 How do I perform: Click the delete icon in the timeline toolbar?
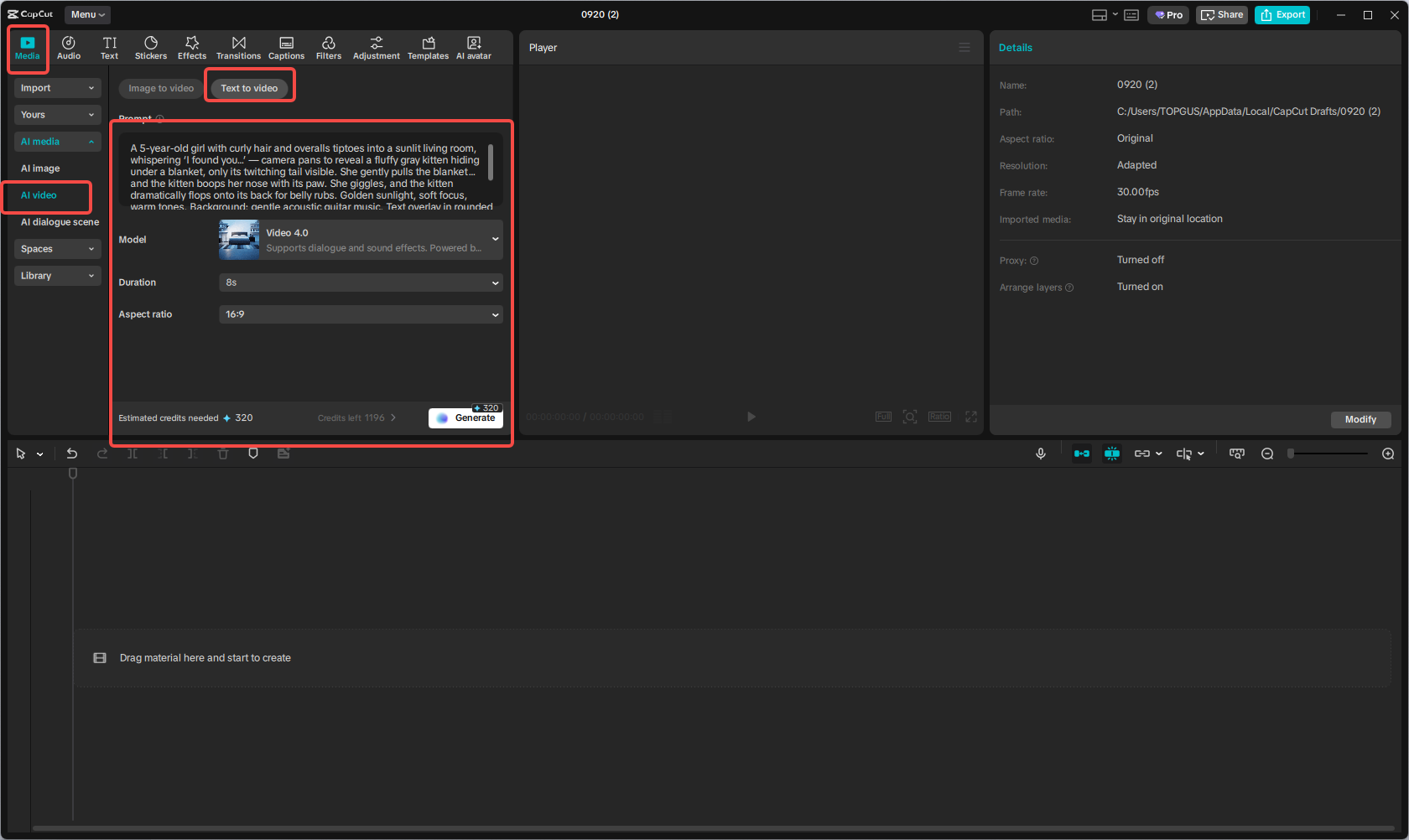[223, 453]
